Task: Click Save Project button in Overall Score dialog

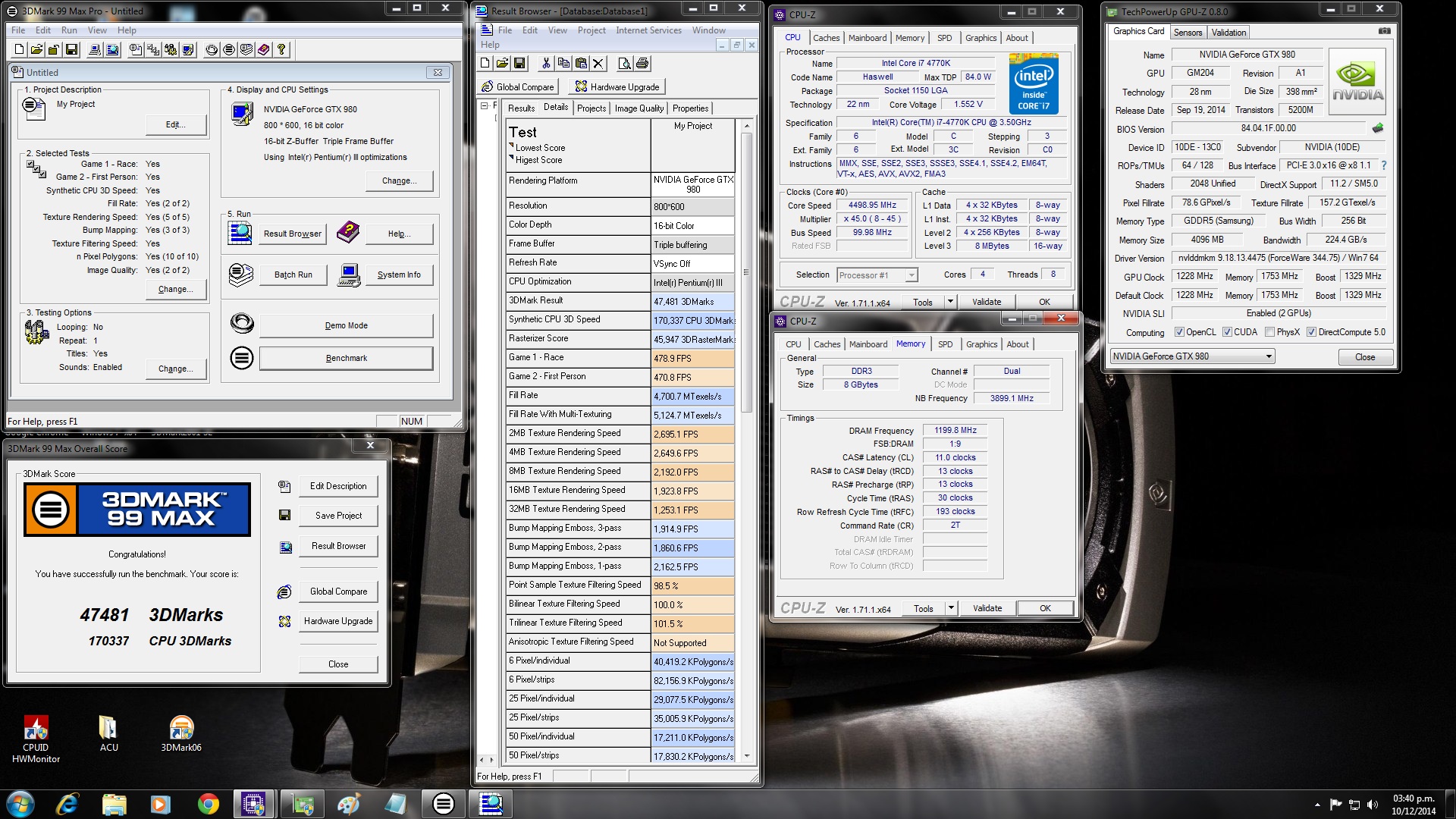Action: tap(338, 516)
